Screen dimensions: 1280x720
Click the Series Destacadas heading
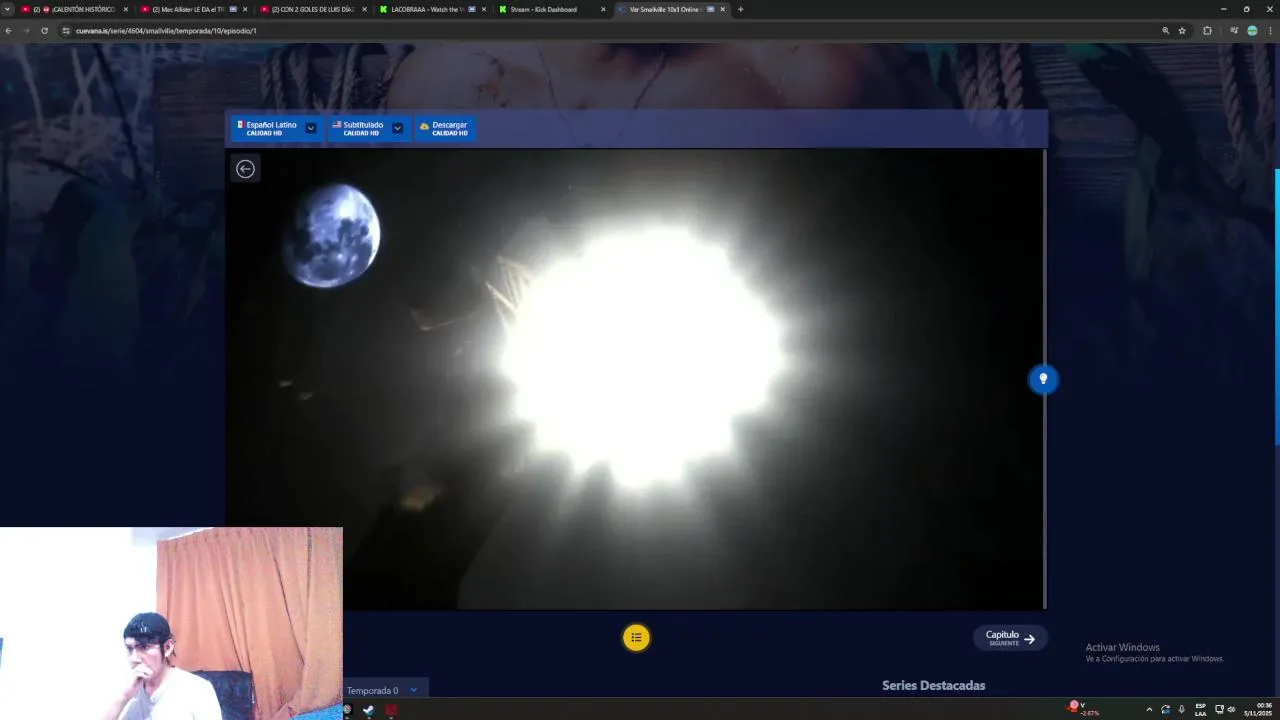click(933, 685)
